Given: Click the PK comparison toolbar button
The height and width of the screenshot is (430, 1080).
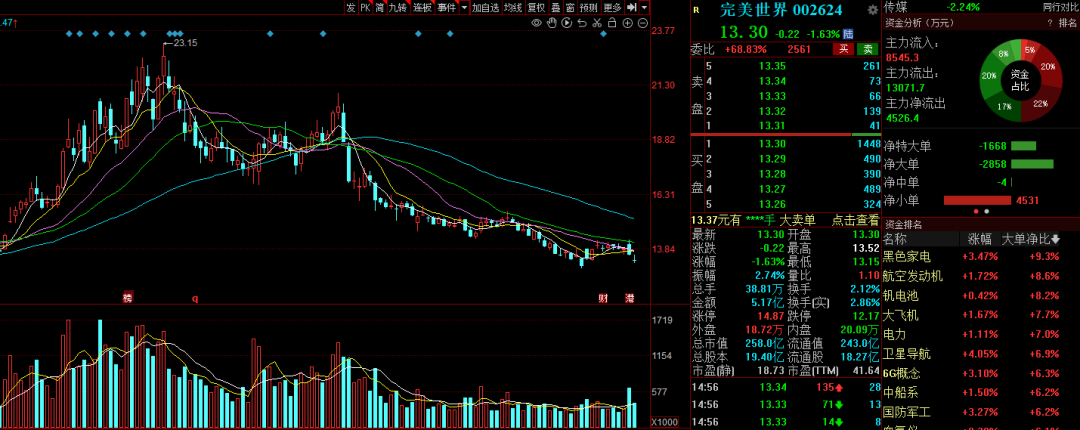Looking at the screenshot, I should 365,8.
